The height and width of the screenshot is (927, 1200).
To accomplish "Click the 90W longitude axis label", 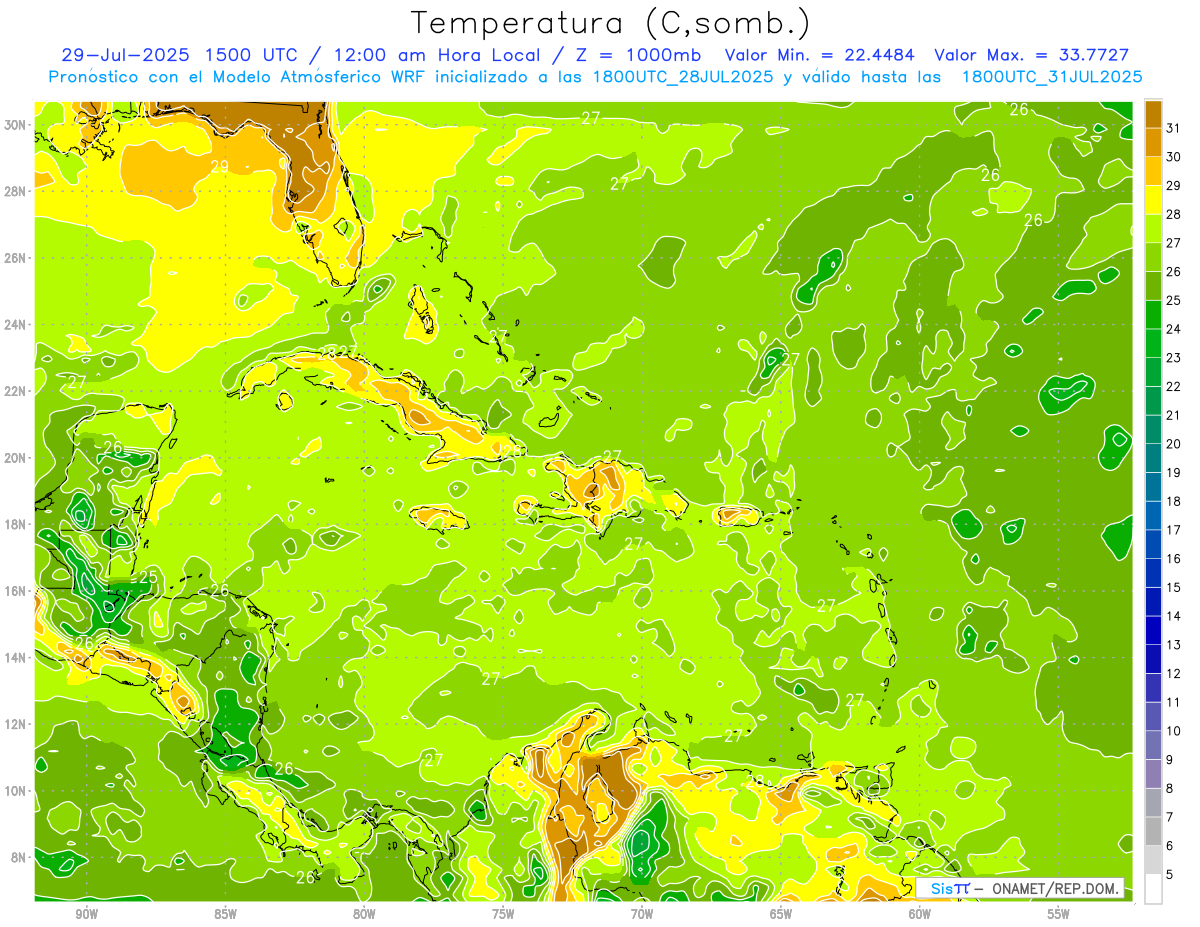I will (x=87, y=914).
